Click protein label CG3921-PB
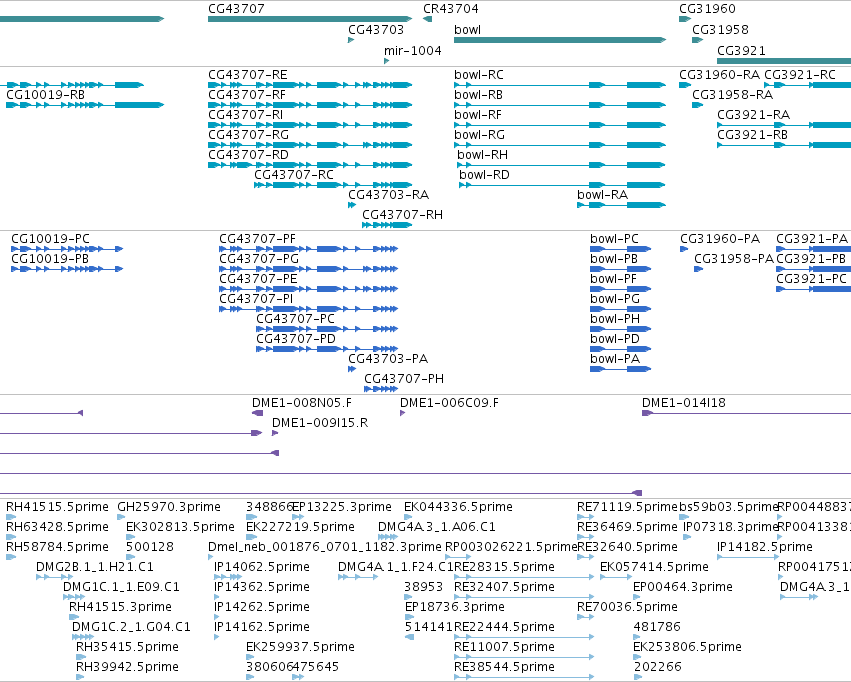The width and height of the screenshot is (851, 682). point(811,259)
